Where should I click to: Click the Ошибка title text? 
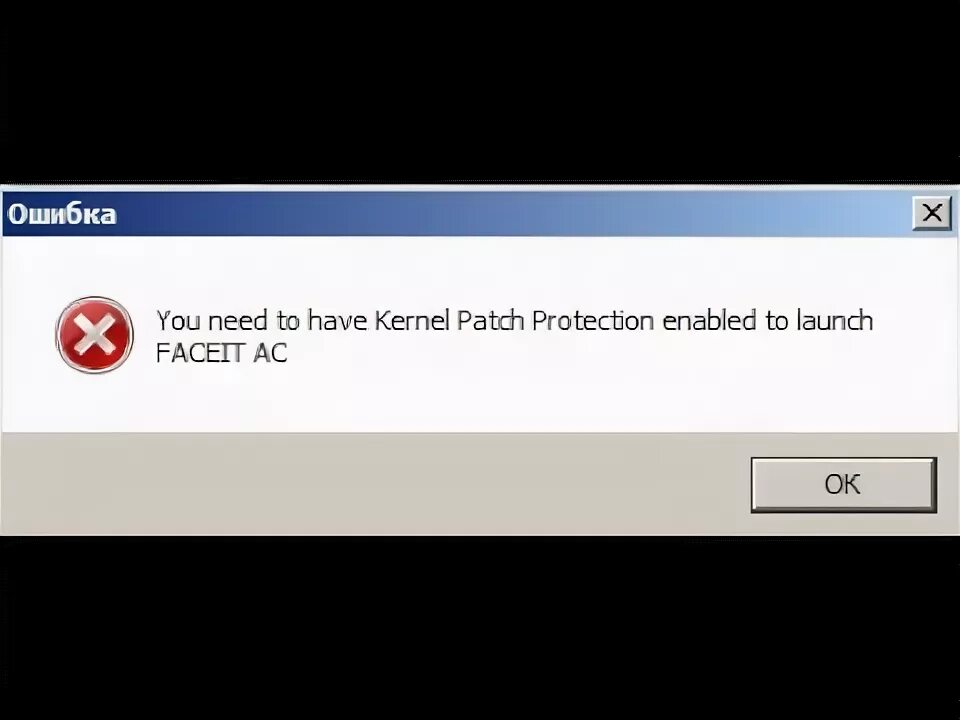pos(61,214)
